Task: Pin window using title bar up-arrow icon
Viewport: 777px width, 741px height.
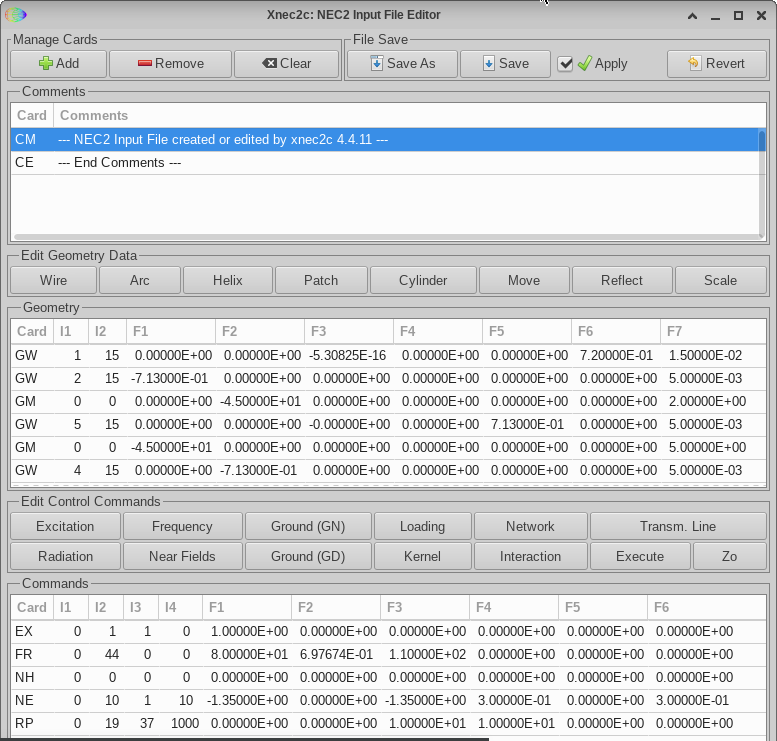Action: point(692,15)
